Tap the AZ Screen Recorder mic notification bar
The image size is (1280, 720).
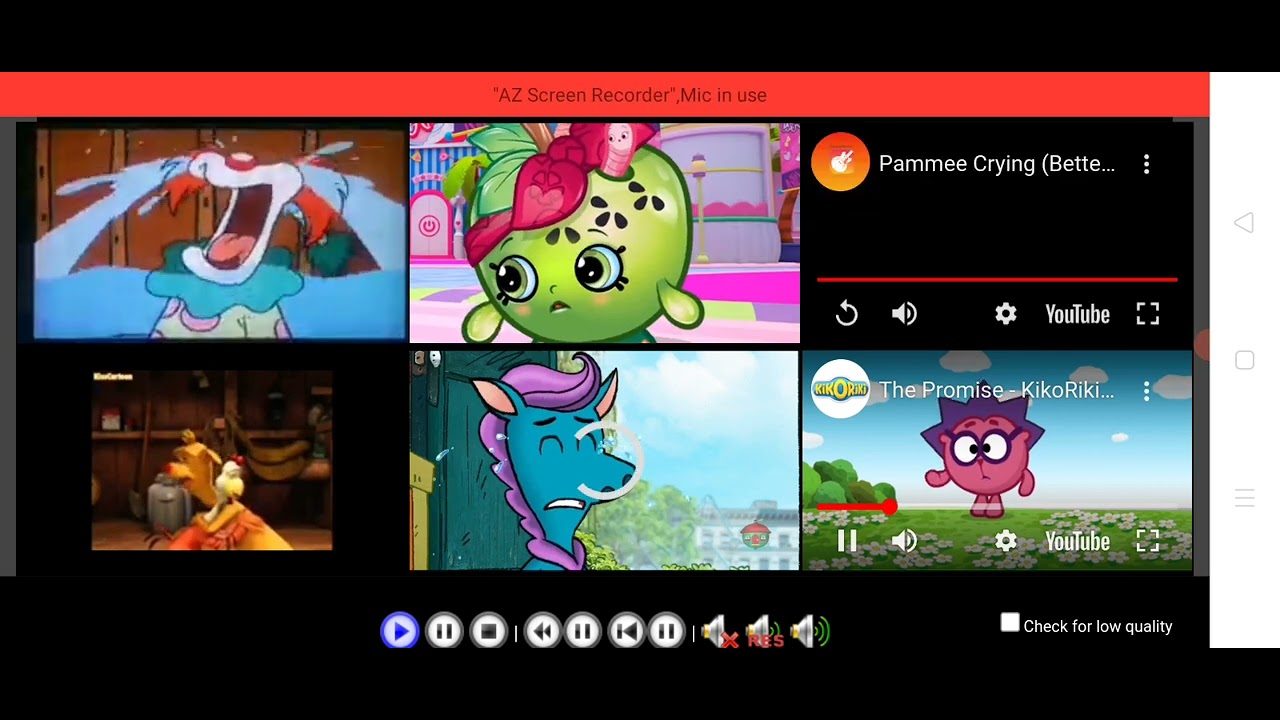605,95
